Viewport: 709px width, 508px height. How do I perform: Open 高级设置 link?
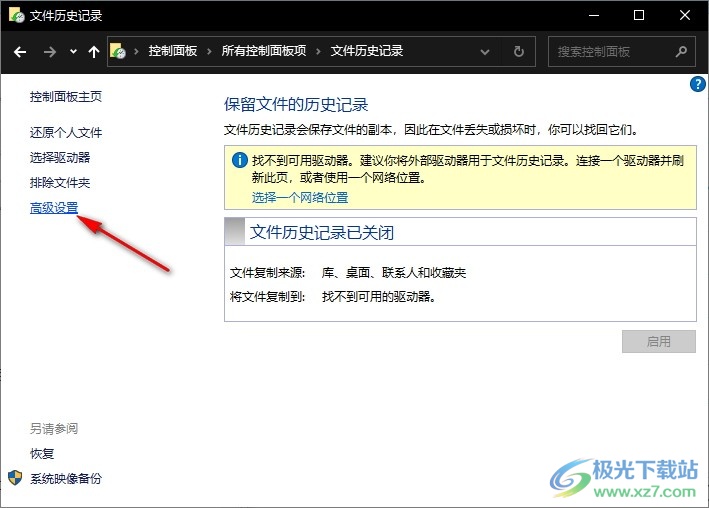tap(54, 208)
